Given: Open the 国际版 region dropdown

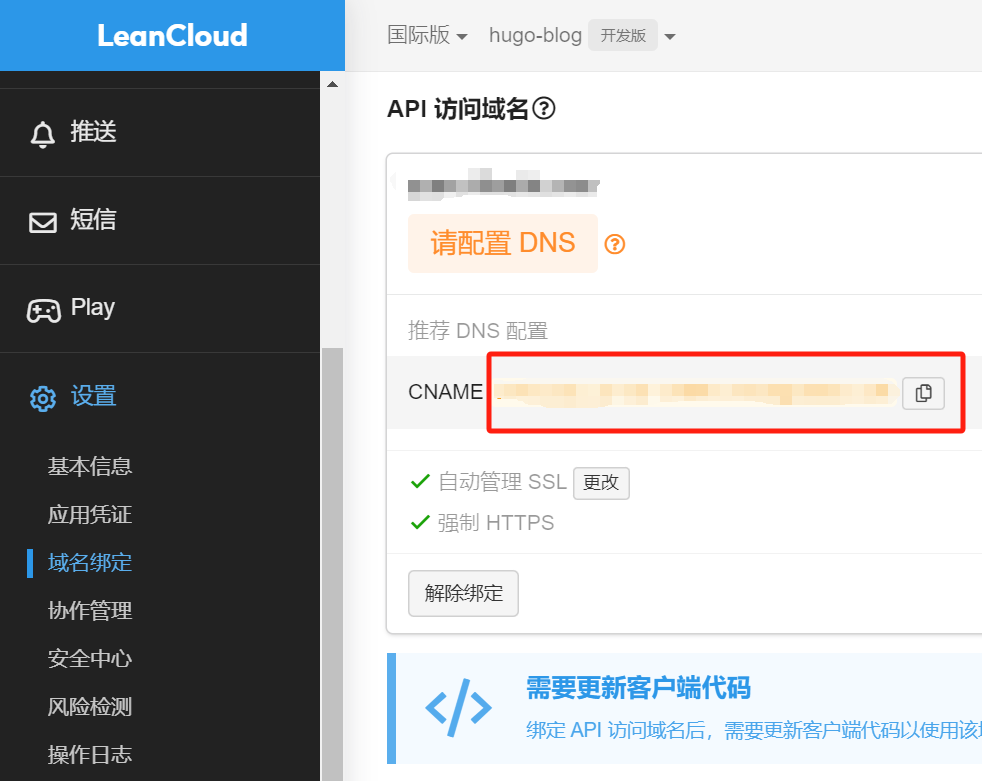Looking at the screenshot, I should 427,36.
